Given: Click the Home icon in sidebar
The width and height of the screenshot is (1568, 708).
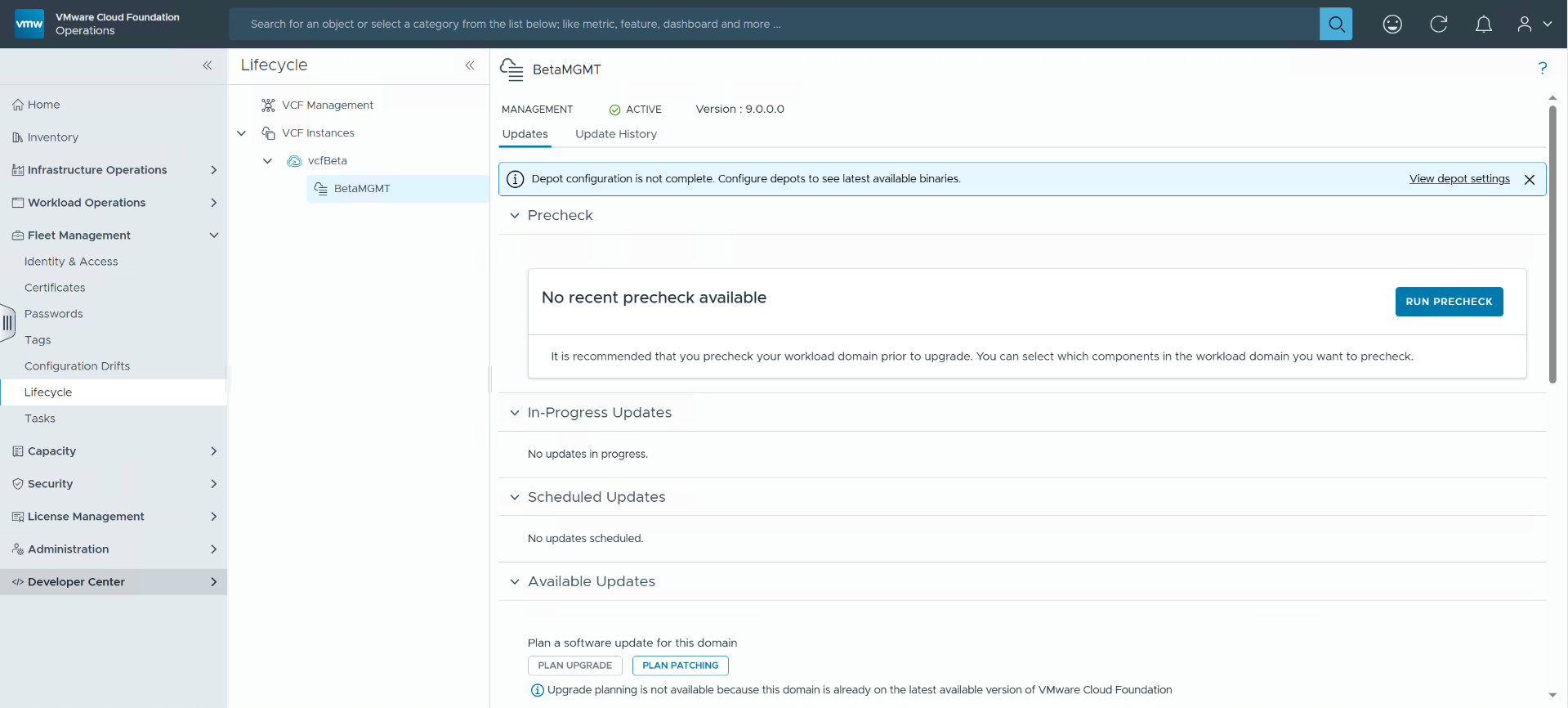Looking at the screenshot, I should click(18, 105).
